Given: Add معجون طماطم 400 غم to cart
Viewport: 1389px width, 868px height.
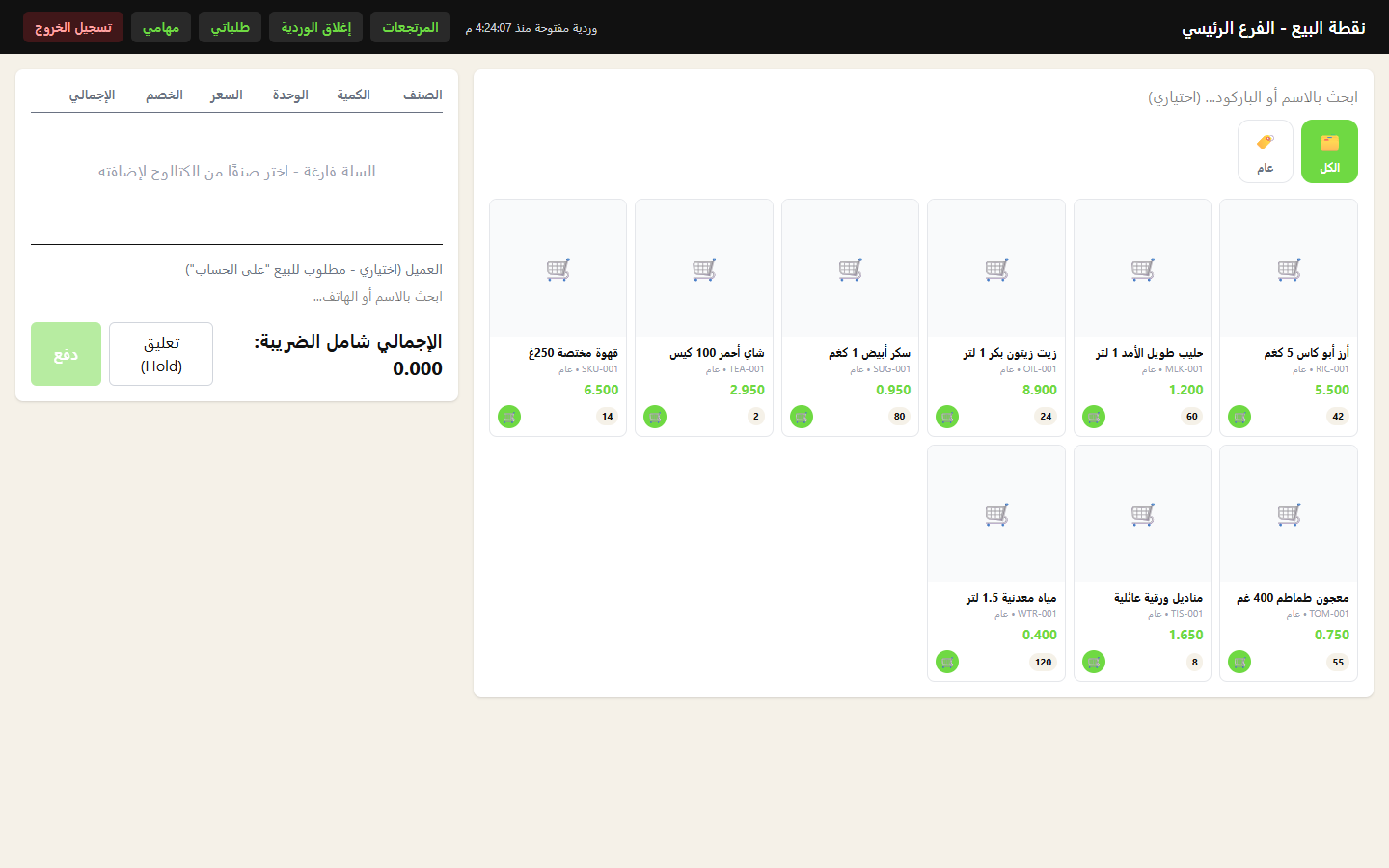Looking at the screenshot, I should pos(1239,662).
